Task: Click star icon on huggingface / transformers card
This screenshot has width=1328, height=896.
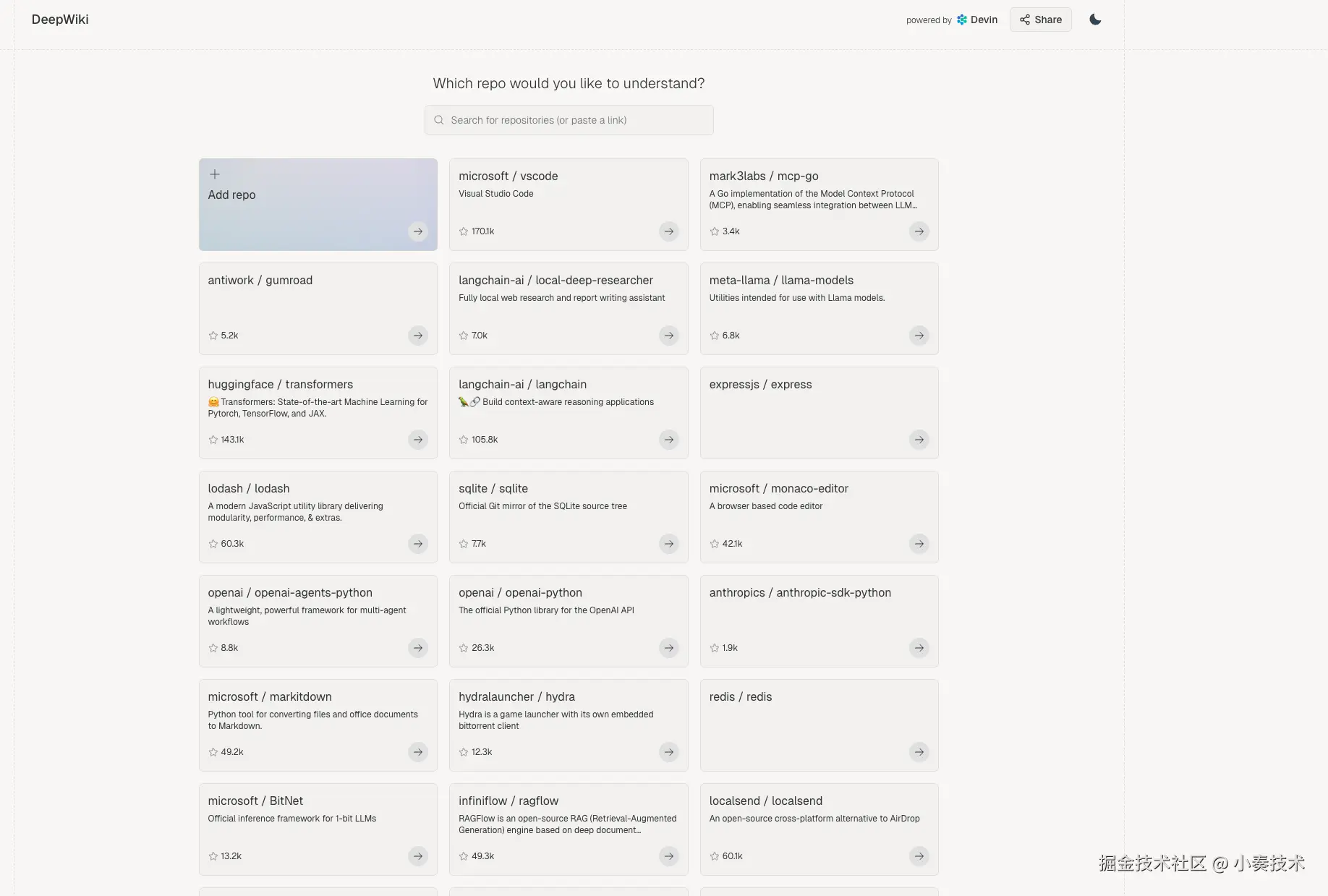Action: [x=213, y=440]
